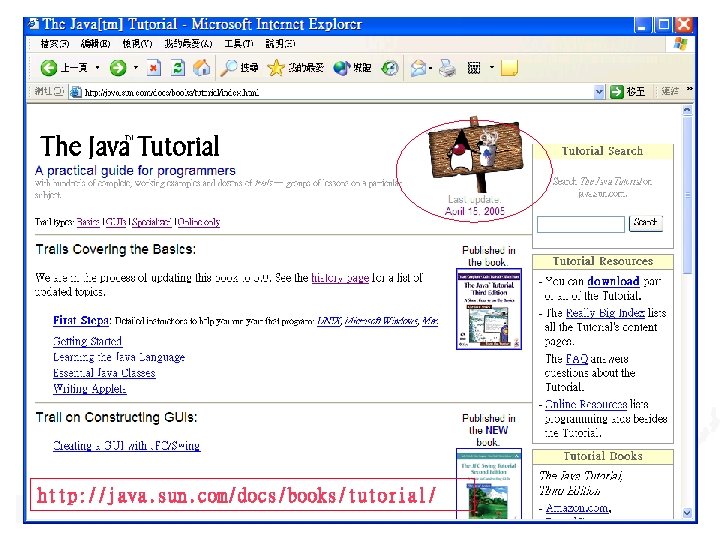The width and height of the screenshot is (720, 540).
Task: Open the Tools menu
Action: point(238,44)
